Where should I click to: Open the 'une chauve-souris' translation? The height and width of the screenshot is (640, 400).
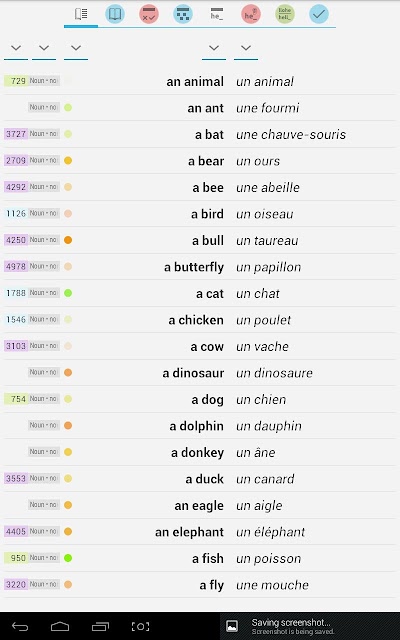(291, 135)
